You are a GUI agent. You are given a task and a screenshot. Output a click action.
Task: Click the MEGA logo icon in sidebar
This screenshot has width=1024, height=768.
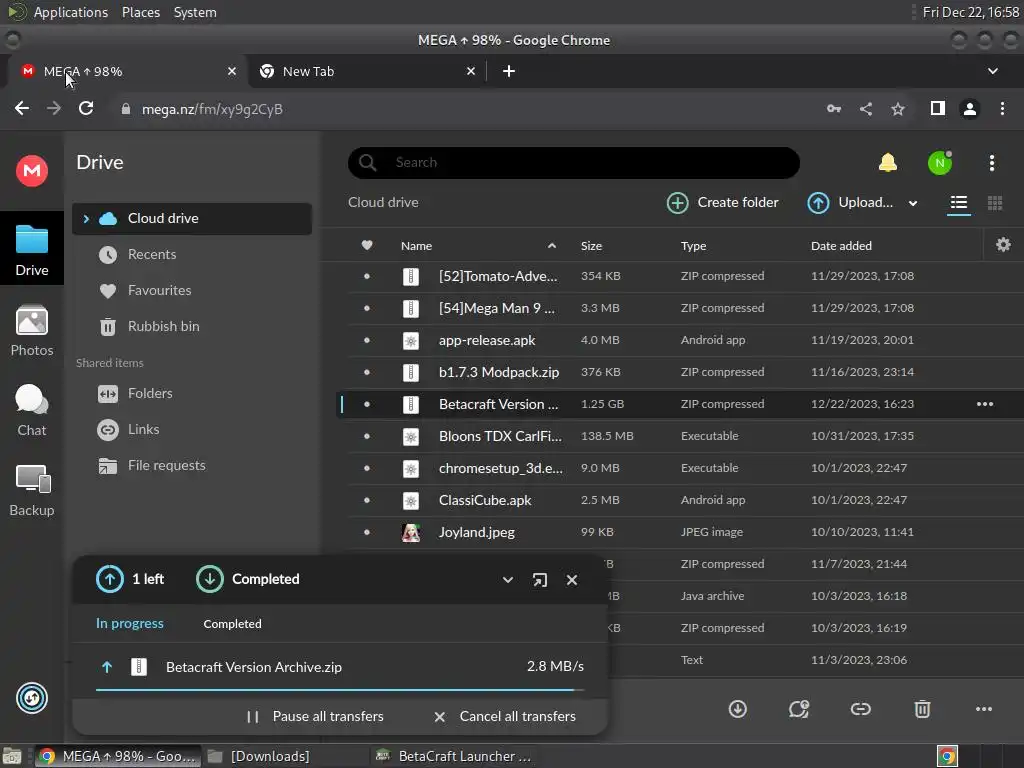pyautogui.click(x=31, y=171)
